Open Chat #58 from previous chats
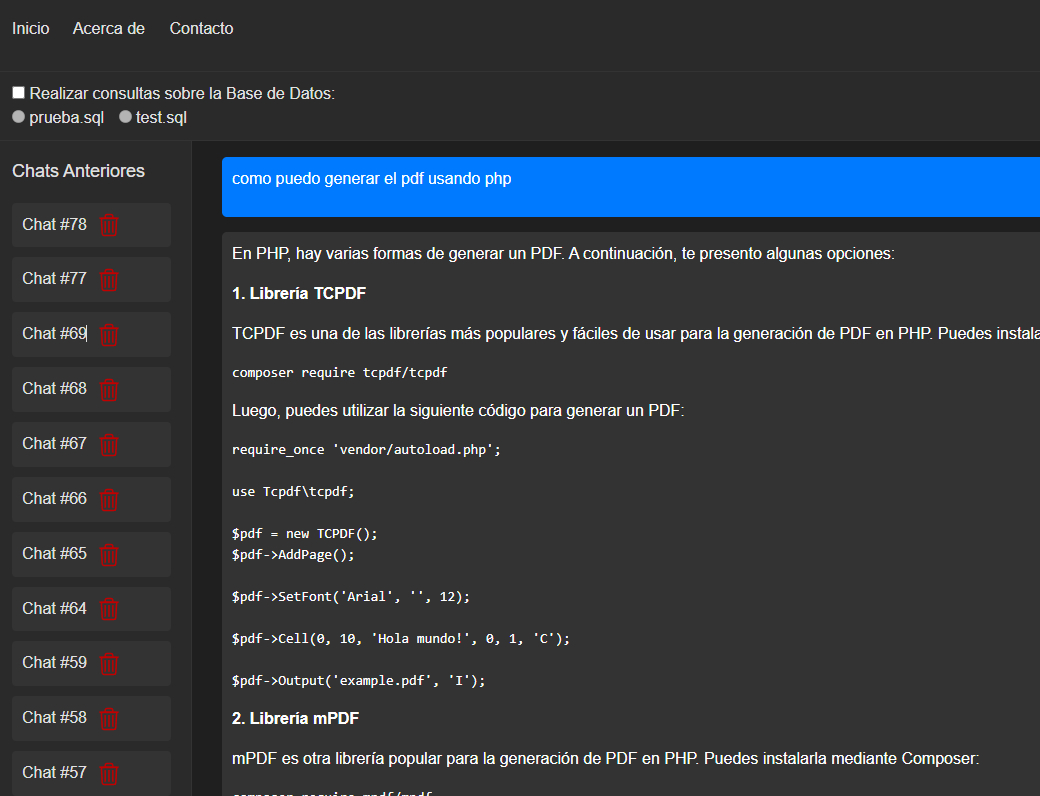Screen dimensions: 1040x796 click(54, 718)
